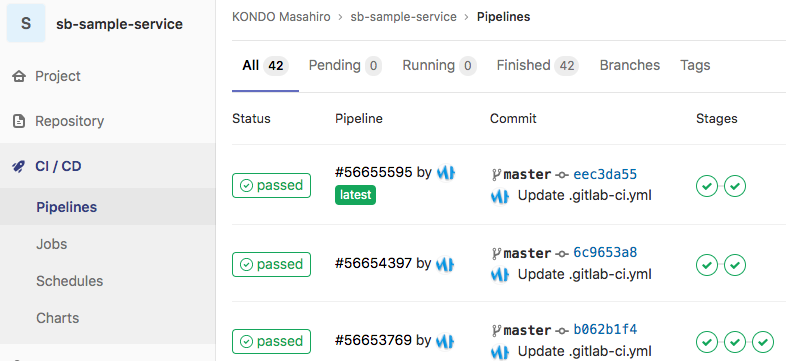
Task: Open the sb-sample-service project avatar
Action: point(26,23)
